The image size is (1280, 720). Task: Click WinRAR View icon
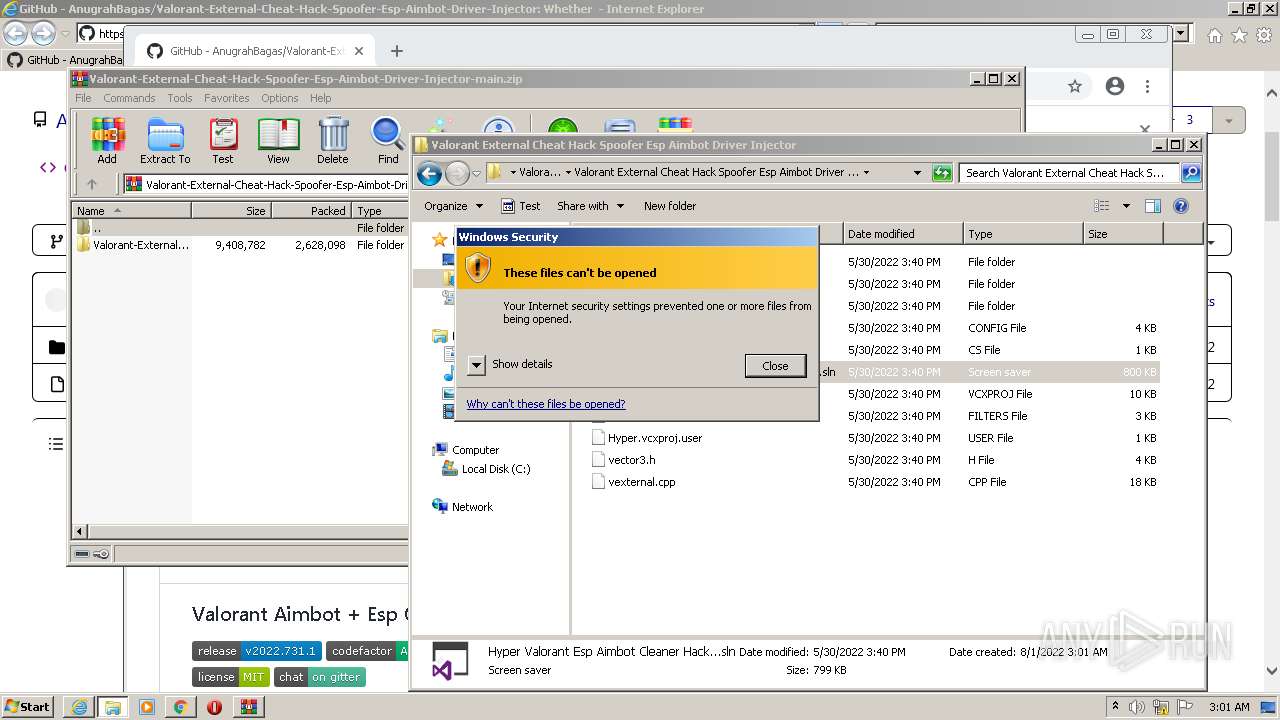coord(278,141)
